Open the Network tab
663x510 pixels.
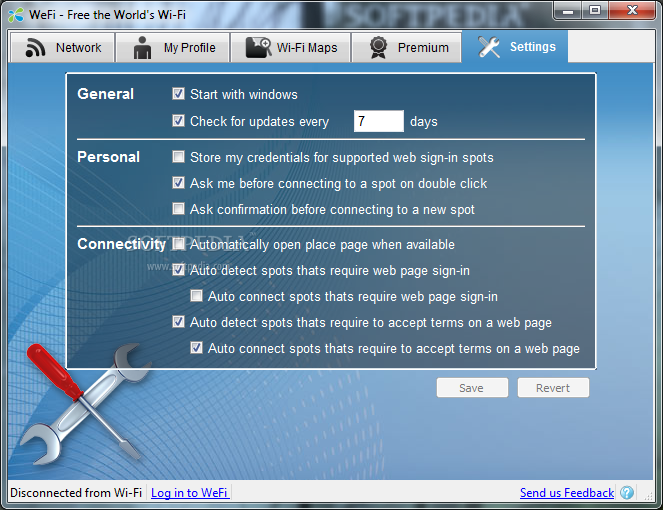coord(63,47)
